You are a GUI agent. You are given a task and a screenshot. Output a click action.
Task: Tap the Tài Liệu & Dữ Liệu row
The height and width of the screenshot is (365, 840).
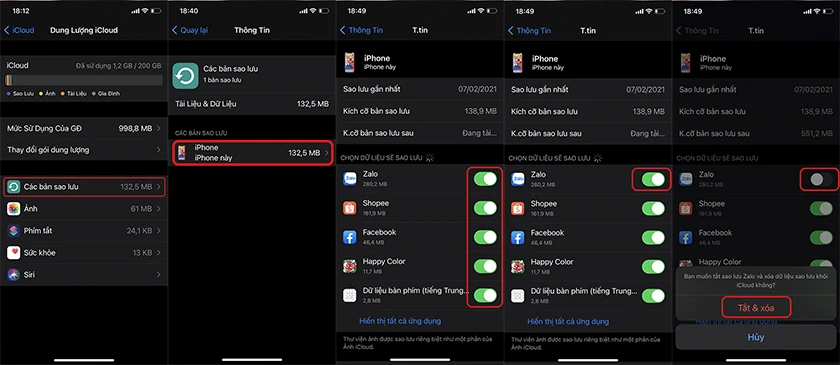(252, 104)
